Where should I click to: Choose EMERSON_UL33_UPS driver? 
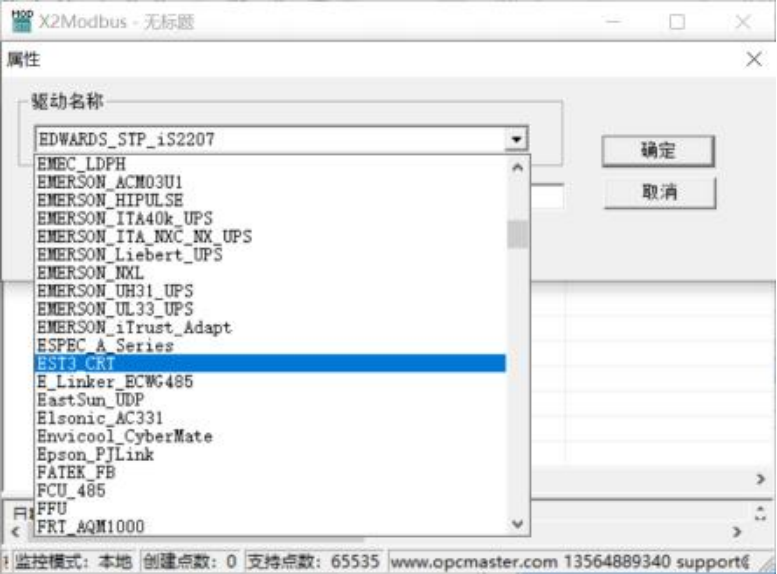[271, 309]
